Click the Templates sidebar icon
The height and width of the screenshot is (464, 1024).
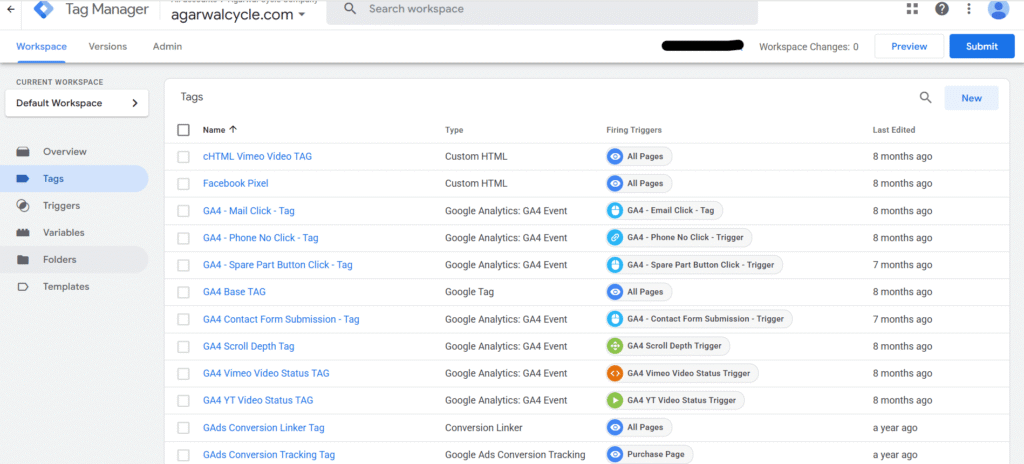[x=24, y=287]
